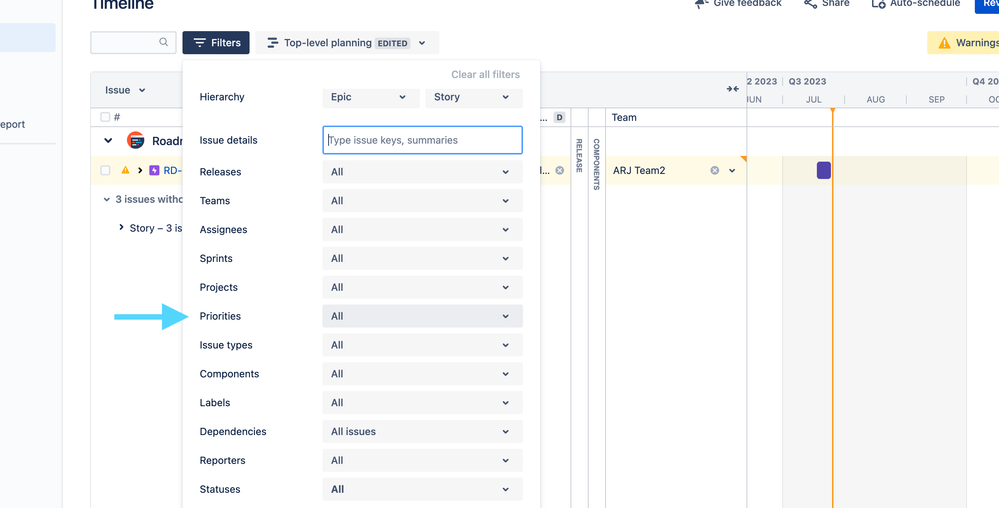Viewport: 999px width, 508px height.
Task: Open the Reporters filter dropdown
Action: [x=422, y=460]
